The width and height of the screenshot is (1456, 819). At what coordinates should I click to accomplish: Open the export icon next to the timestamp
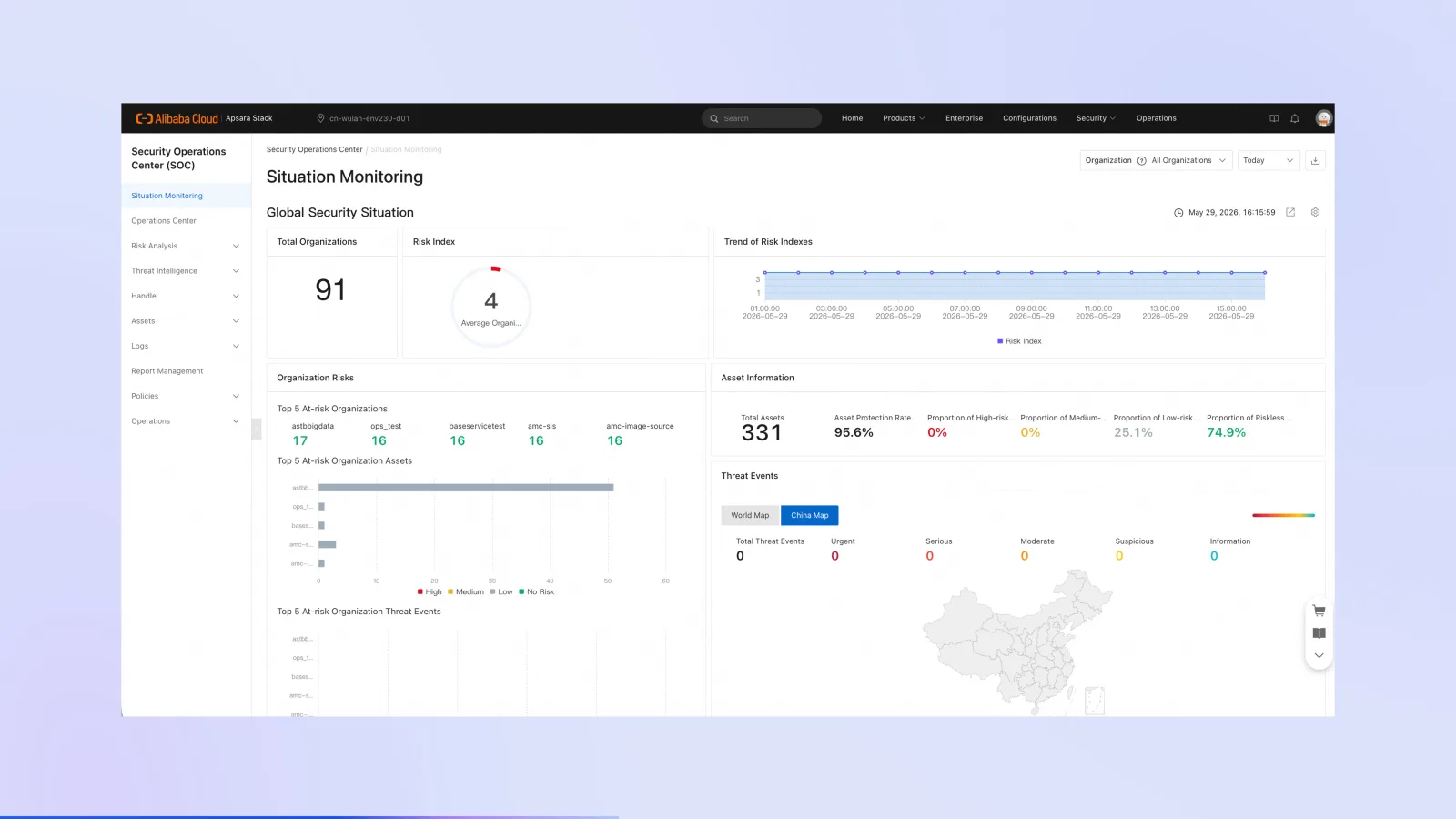pos(1290,212)
